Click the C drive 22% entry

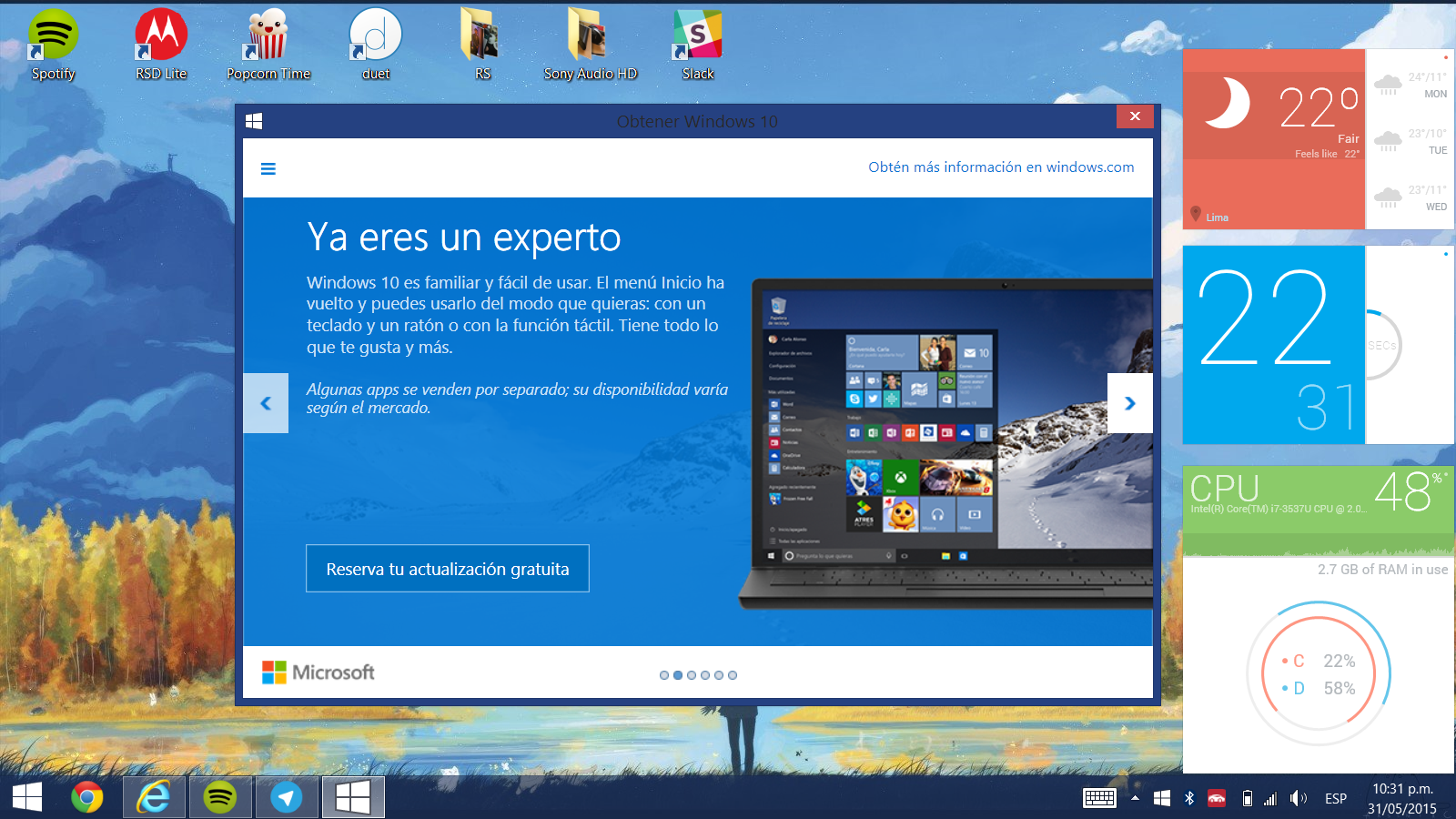(x=1319, y=662)
